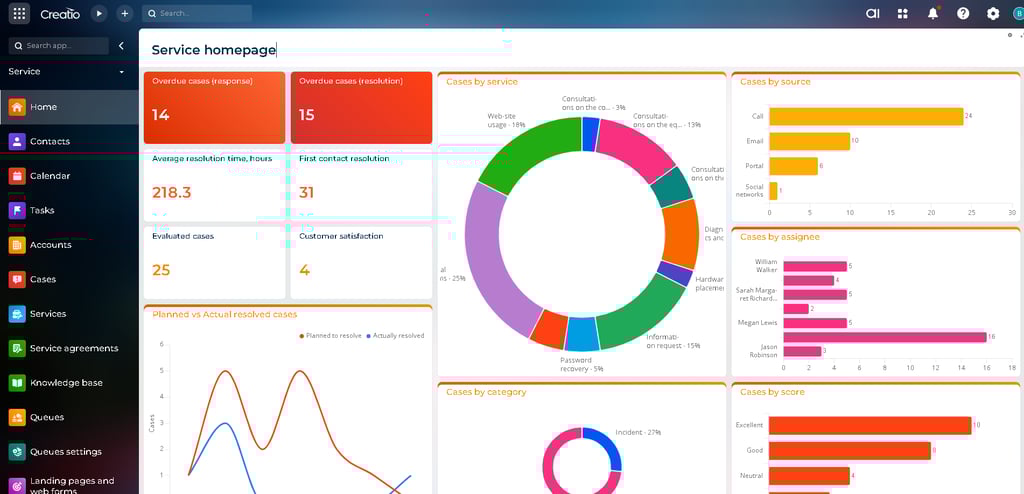Toggle Actually resolved legend item
The height and width of the screenshot is (494, 1024).
395,336
